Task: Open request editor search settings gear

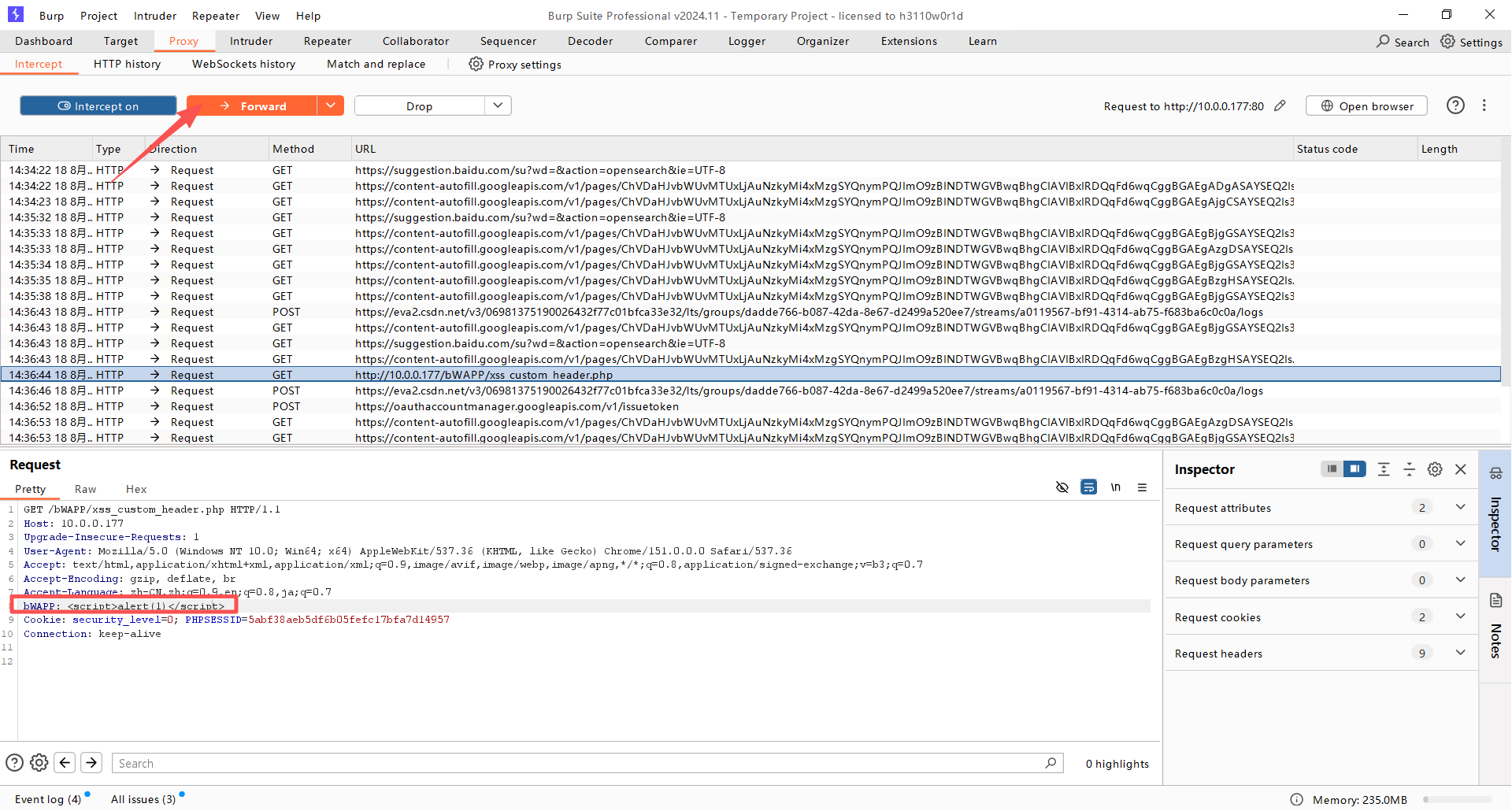Action: (x=39, y=762)
